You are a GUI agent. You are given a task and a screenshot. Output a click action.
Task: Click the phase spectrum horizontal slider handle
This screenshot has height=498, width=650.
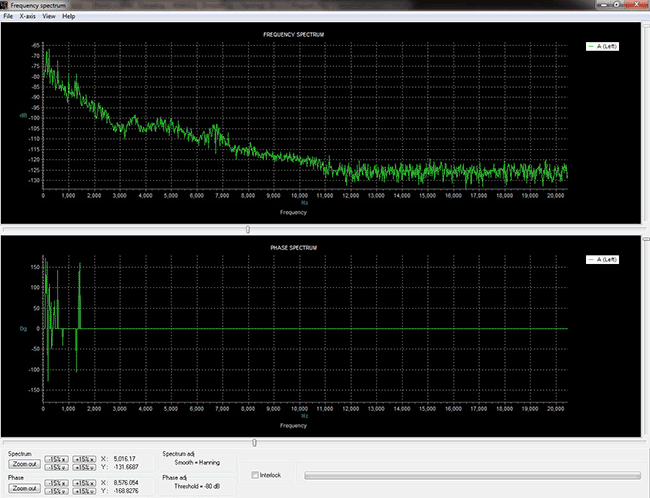coord(255,442)
